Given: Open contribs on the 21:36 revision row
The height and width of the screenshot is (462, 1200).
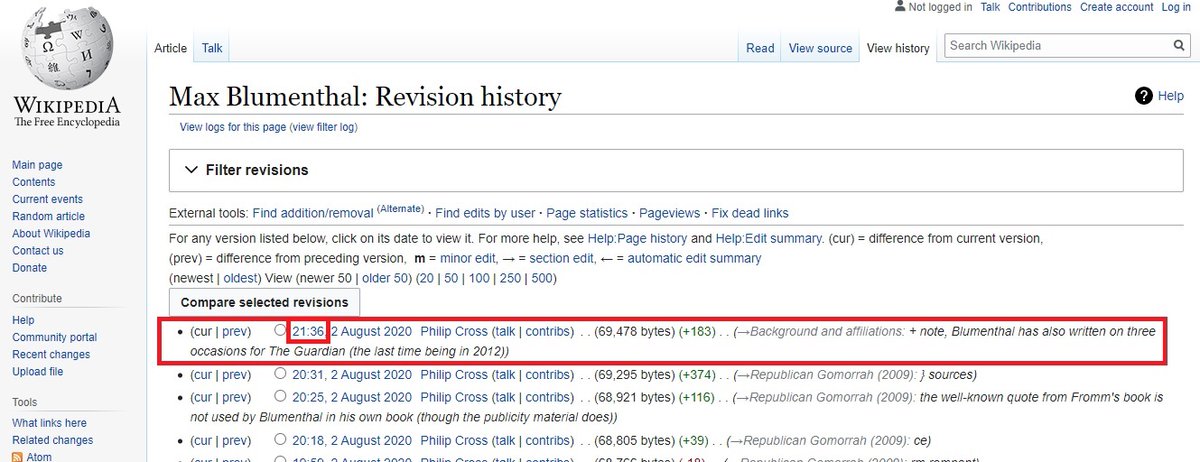Looking at the screenshot, I should (546, 331).
